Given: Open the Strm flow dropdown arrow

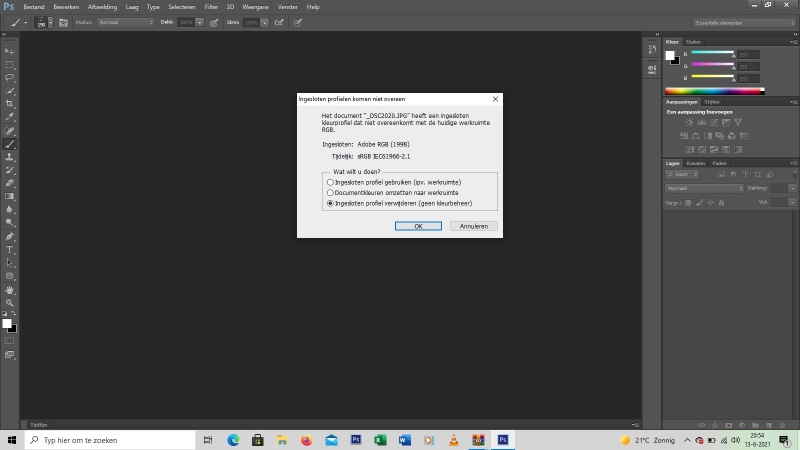Looking at the screenshot, I should [264, 22].
